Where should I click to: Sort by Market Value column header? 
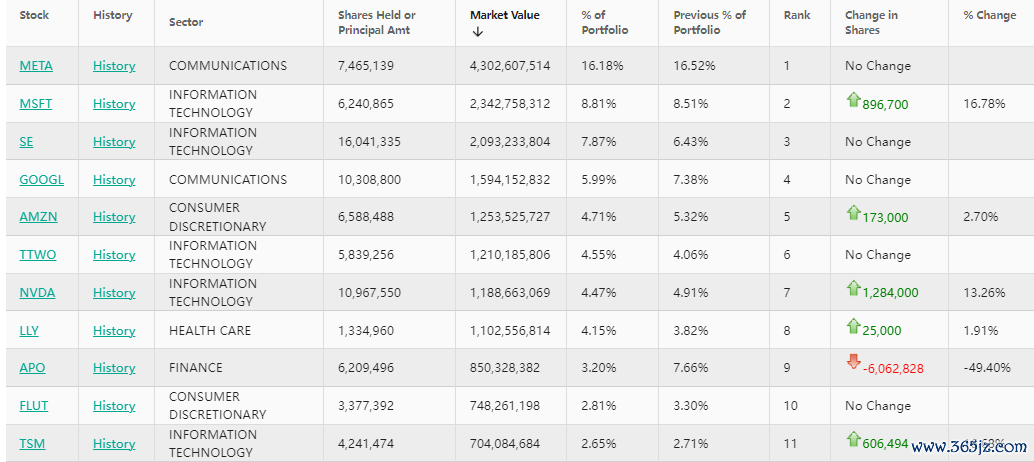504,15
